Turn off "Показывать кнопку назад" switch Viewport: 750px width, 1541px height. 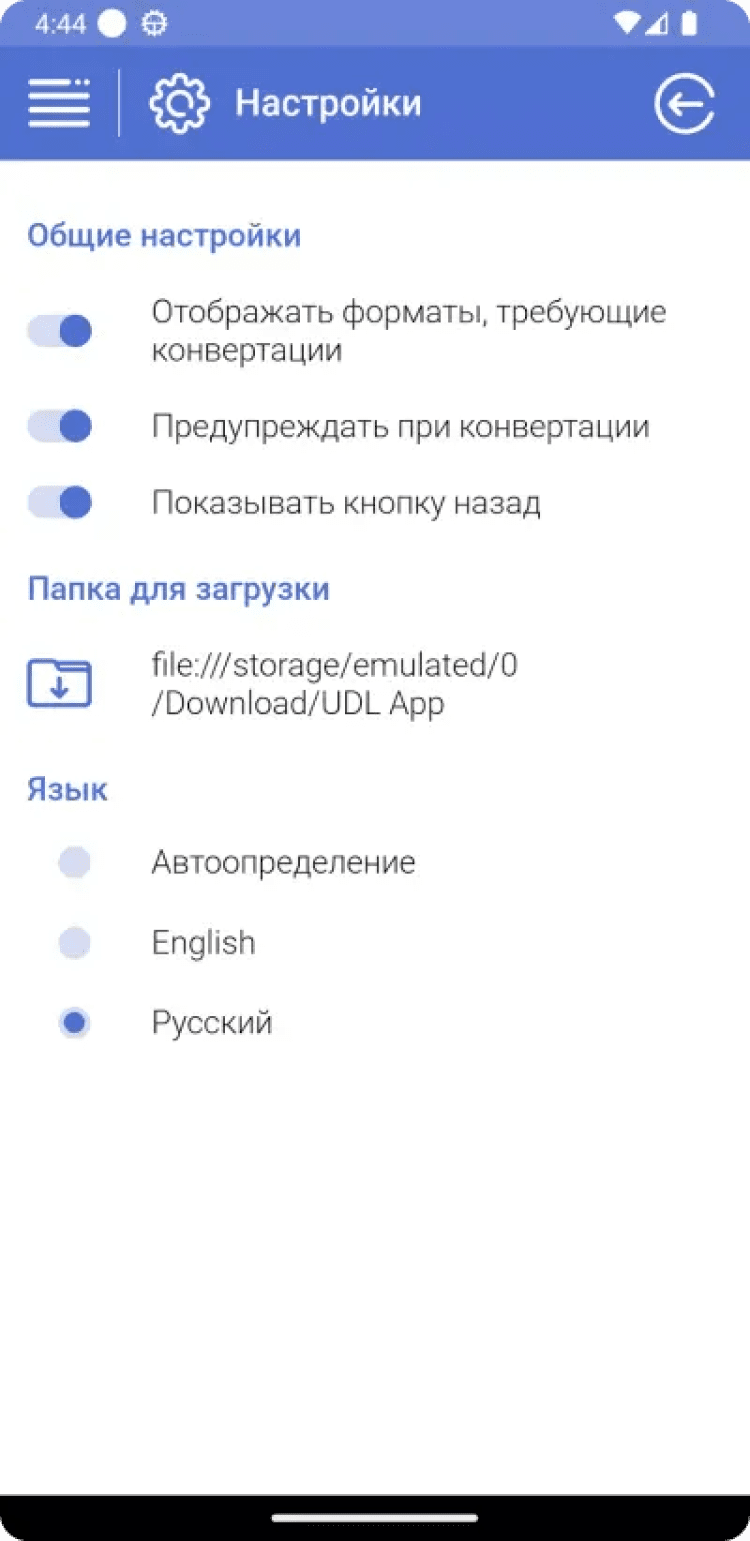pyautogui.click(x=60, y=502)
